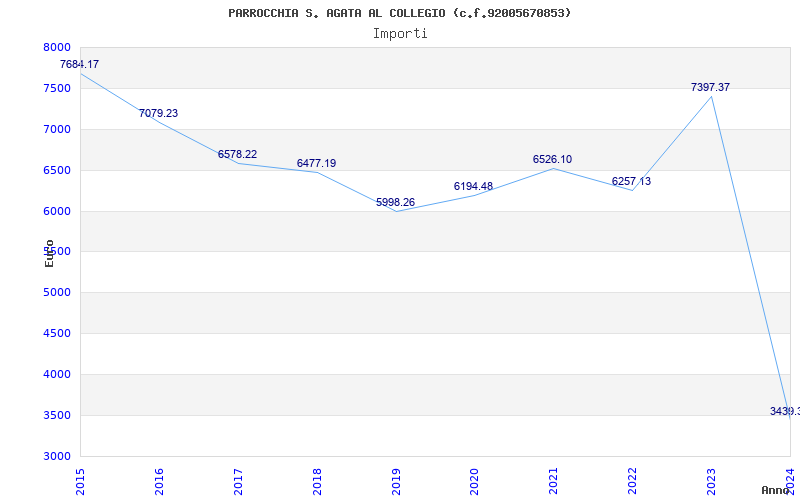Click the 2020 x-axis year label
Image resolution: width=800 pixels, height=500 pixels.
[x=474, y=482]
